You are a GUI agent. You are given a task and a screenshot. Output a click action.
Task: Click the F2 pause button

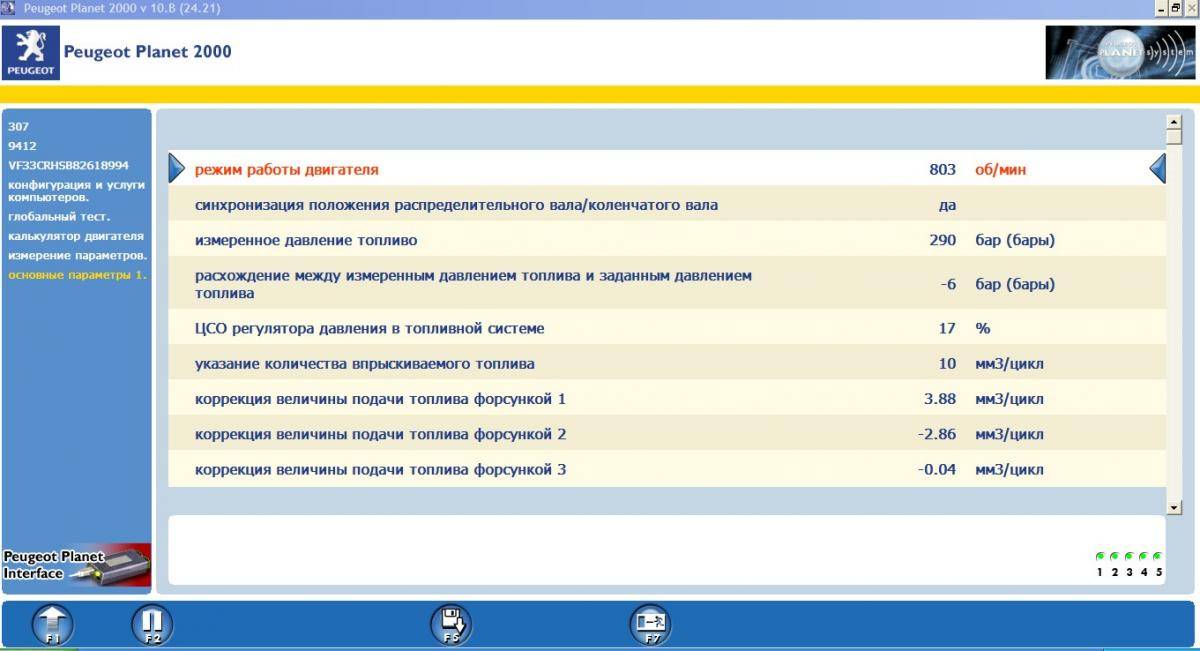point(152,624)
